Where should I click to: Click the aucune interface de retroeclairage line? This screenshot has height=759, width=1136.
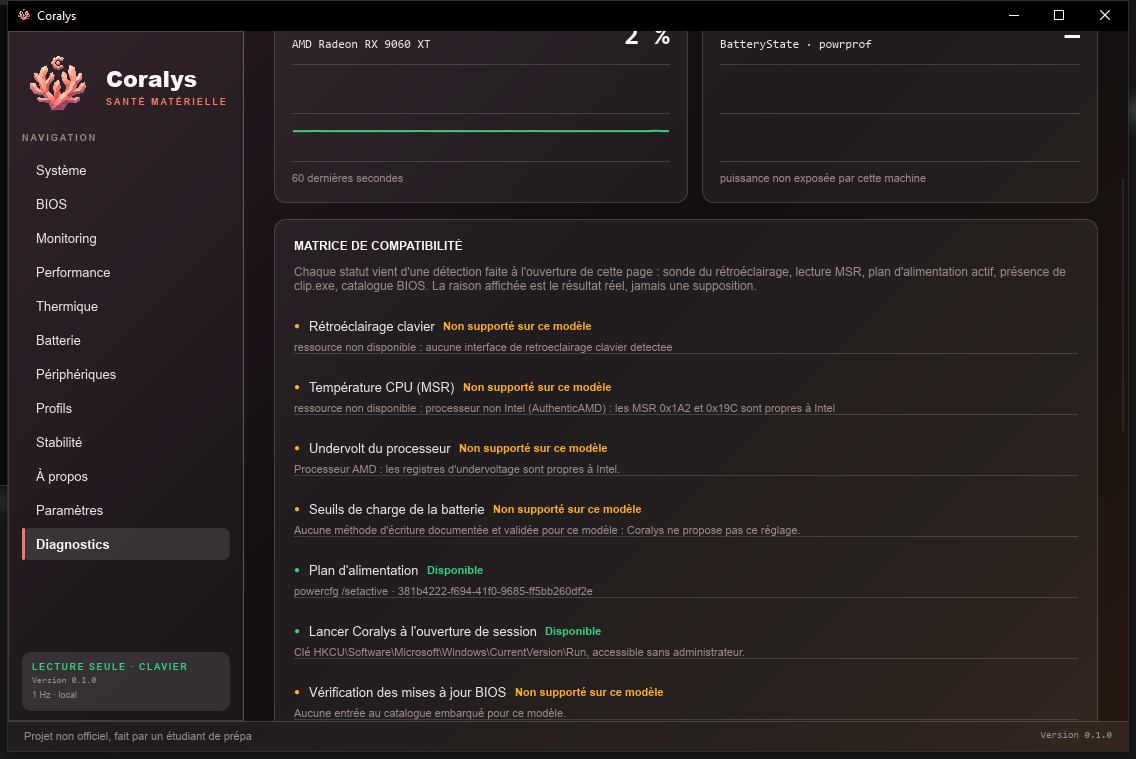pyautogui.click(x=483, y=348)
